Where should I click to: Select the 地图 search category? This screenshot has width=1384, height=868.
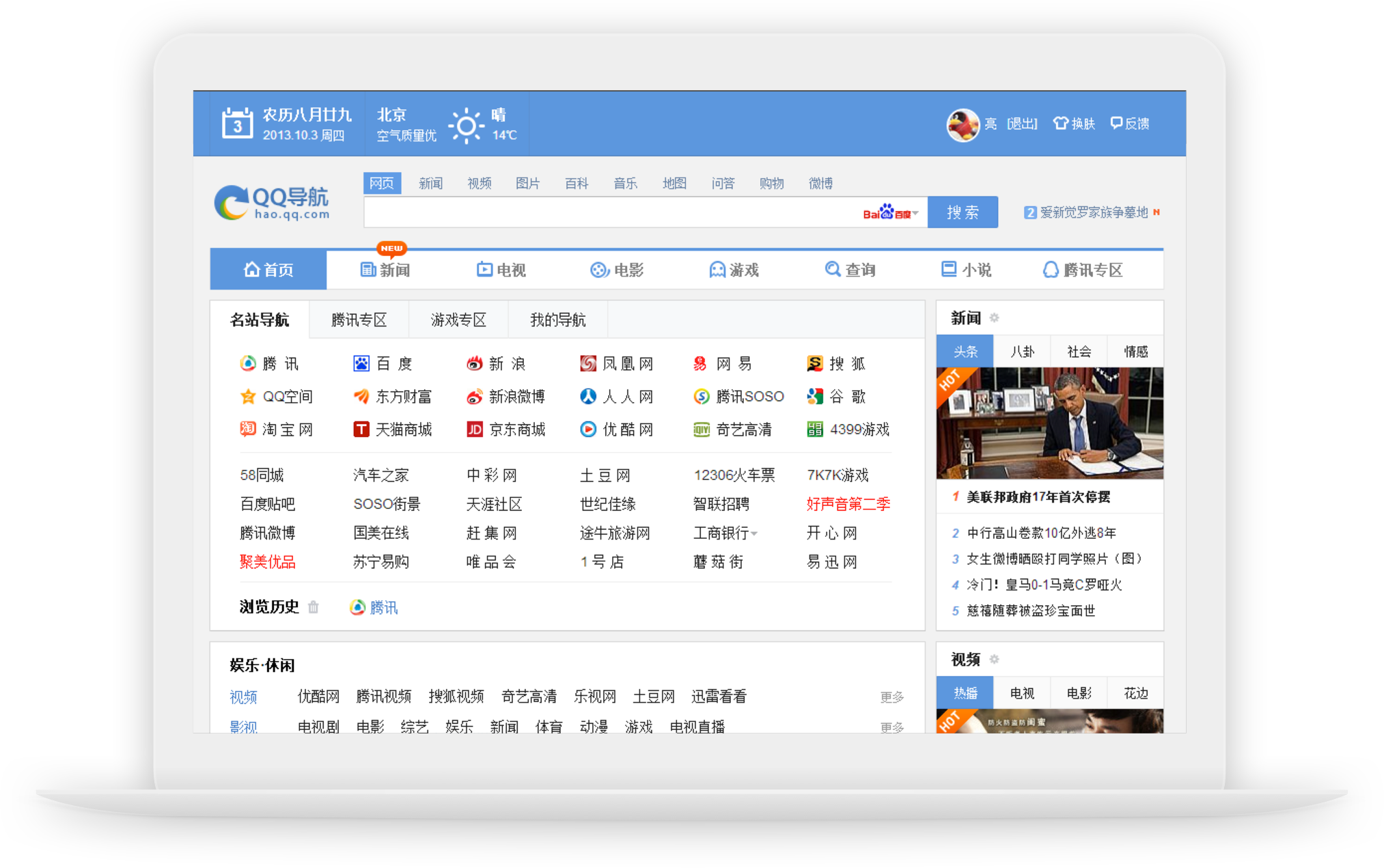tap(674, 183)
